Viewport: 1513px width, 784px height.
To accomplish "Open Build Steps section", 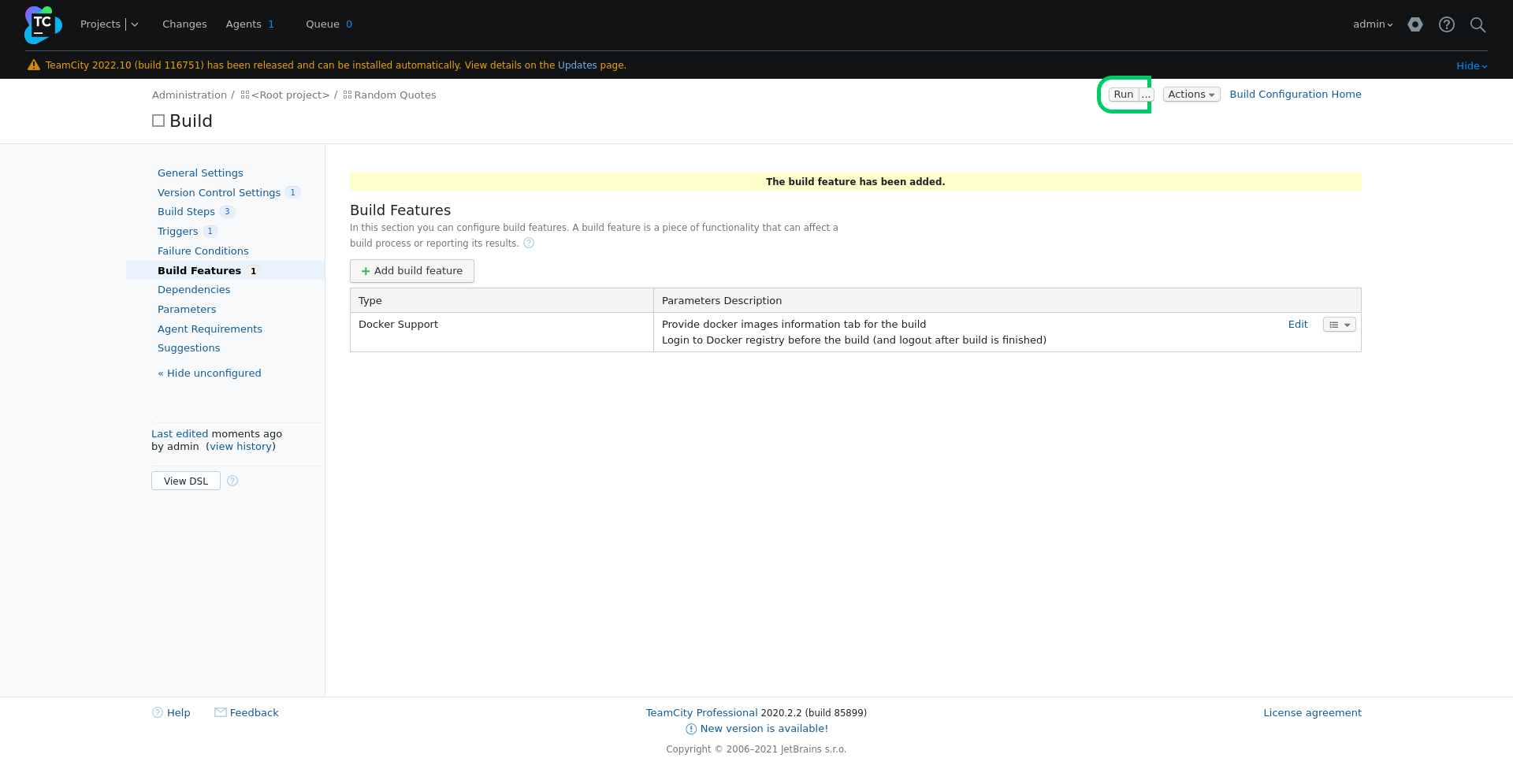I will pos(186,212).
